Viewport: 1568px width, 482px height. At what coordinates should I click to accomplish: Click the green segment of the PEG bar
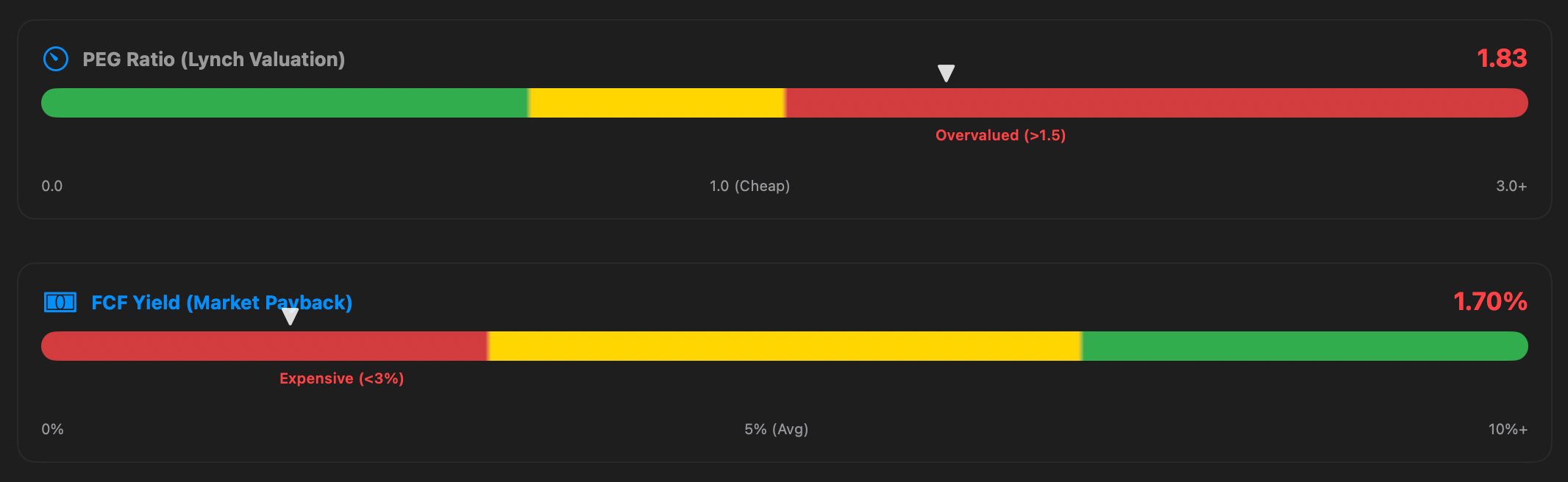[x=285, y=103]
